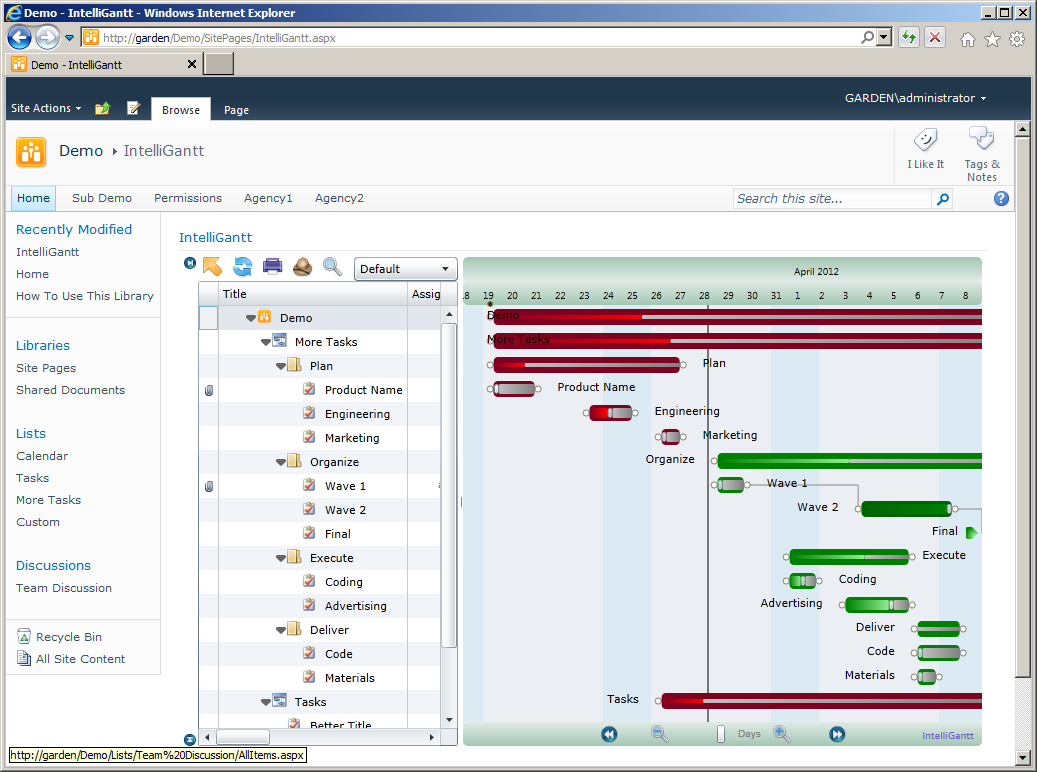Select the Title column header

click(x=312, y=294)
